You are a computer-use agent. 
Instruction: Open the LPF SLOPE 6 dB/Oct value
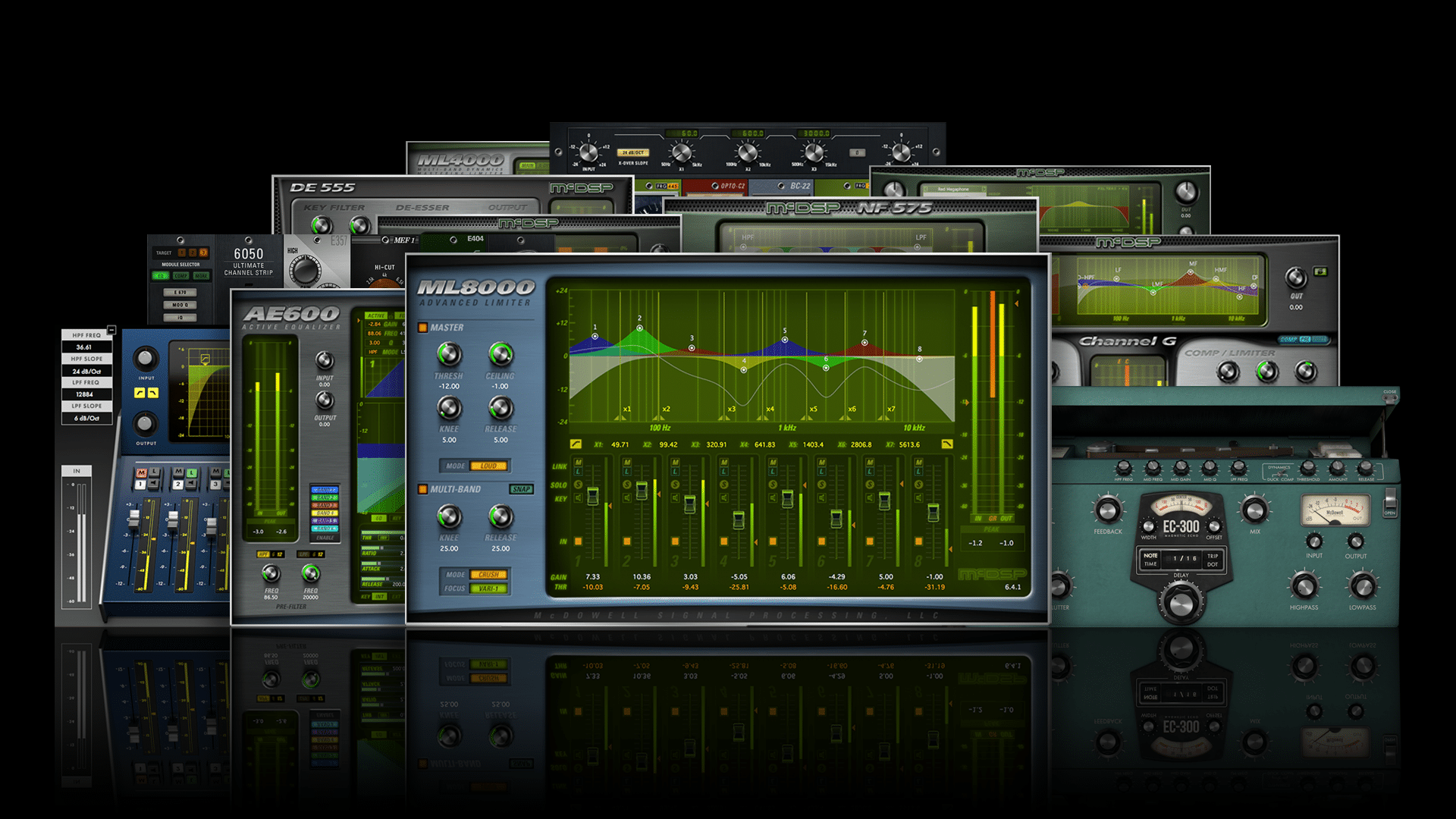(x=86, y=418)
